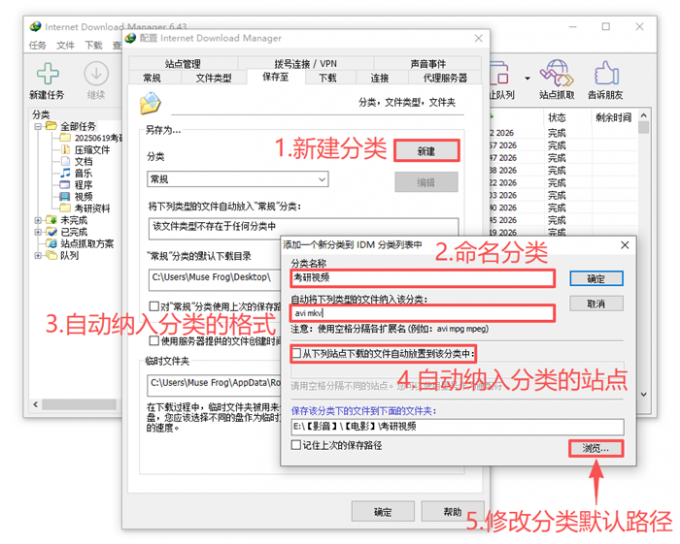Open the 文件 menu in main window
This screenshot has height=544, width=680.
point(65,45)
